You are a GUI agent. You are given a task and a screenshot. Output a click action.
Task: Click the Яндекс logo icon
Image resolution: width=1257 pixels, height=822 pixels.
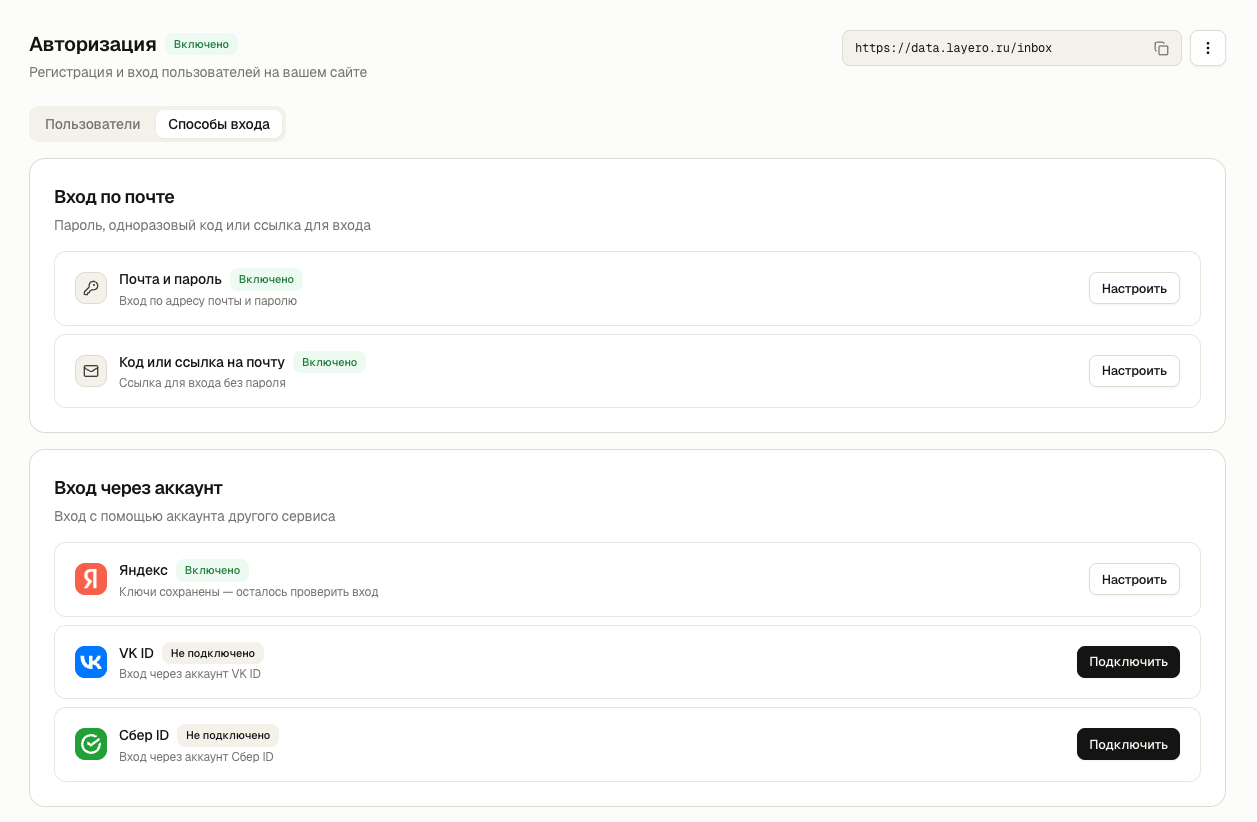pyautogui.click(x=91, y=579)
